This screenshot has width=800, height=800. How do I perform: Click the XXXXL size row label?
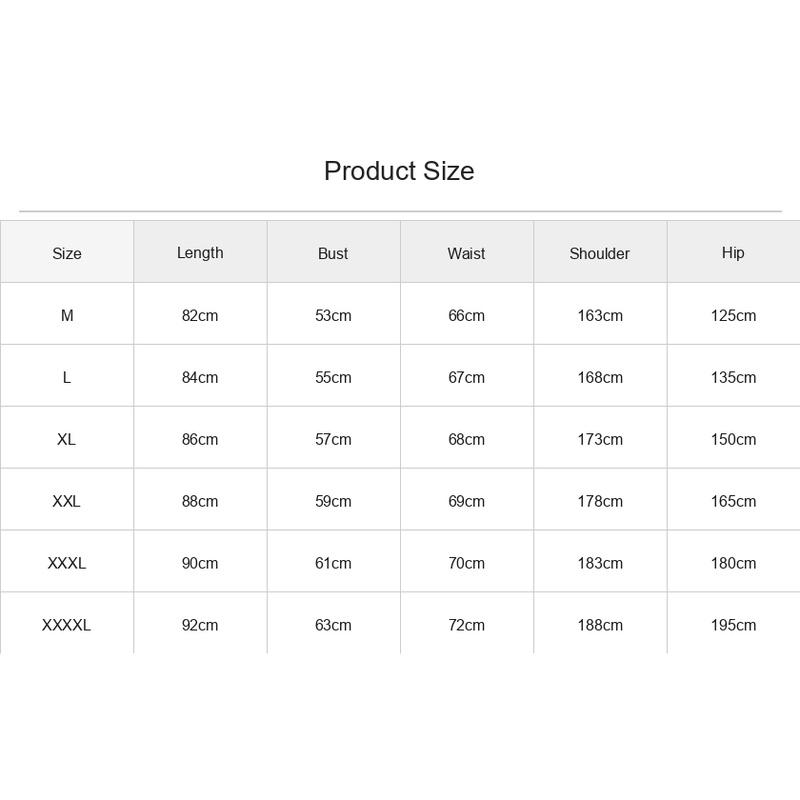[x=67, y=625]
